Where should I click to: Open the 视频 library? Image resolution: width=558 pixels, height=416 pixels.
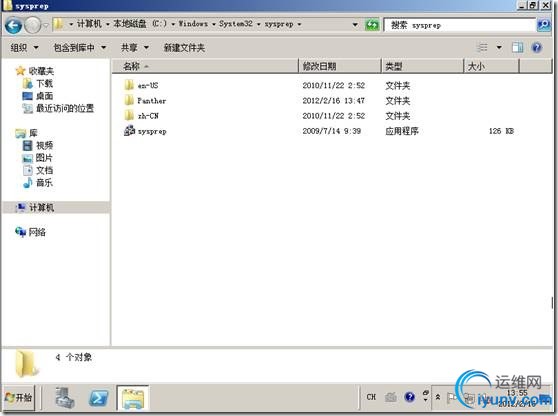tap(38, 146)
